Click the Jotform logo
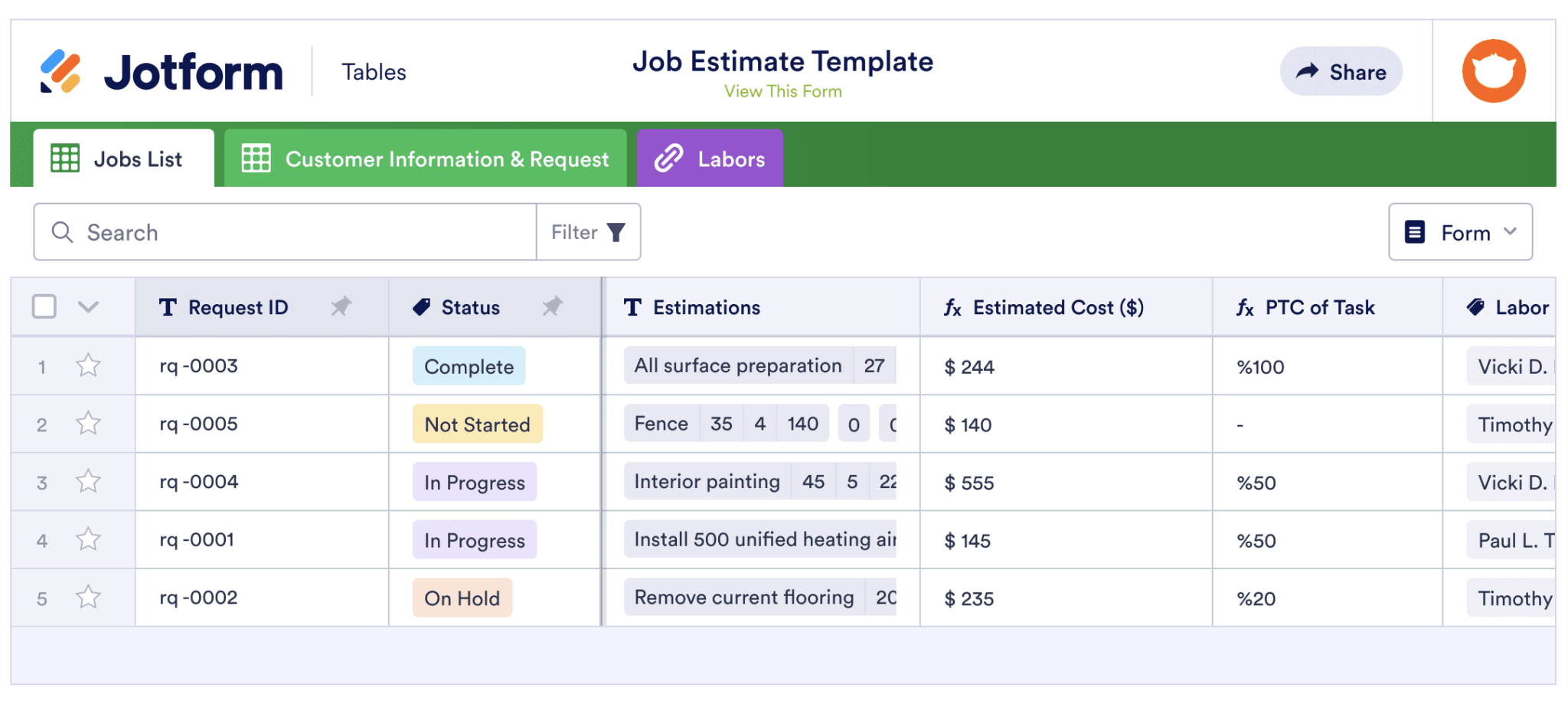This screenshot has width=1568, height=701. click(x=161, y=71)
